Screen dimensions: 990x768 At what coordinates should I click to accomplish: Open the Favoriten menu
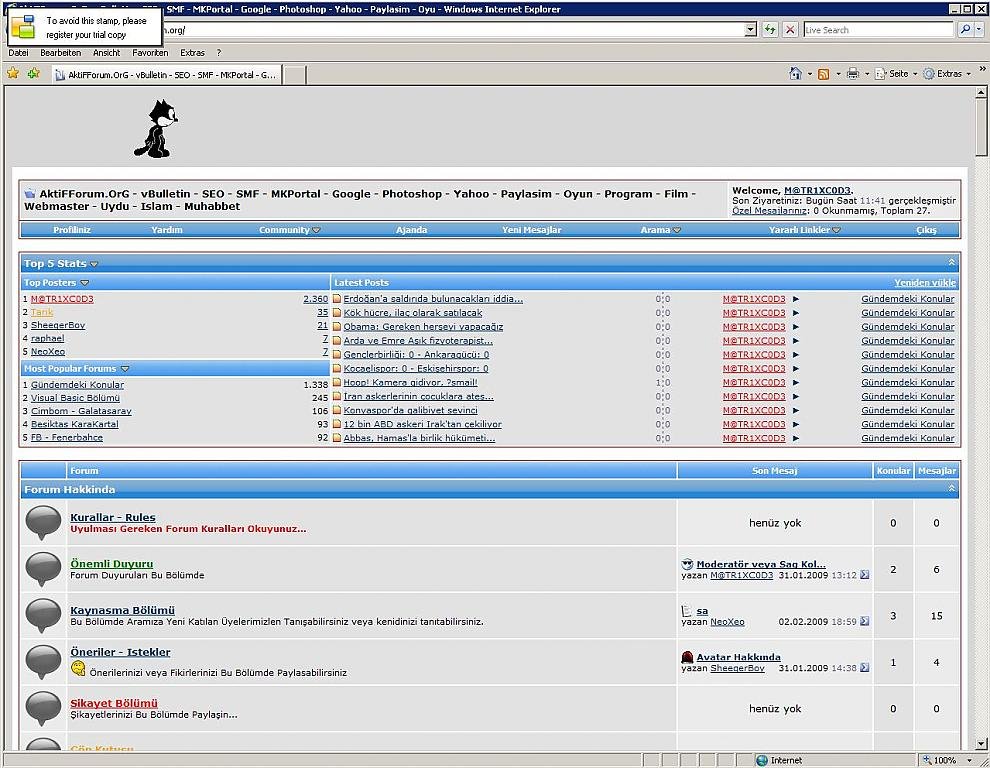coord(150,53)
